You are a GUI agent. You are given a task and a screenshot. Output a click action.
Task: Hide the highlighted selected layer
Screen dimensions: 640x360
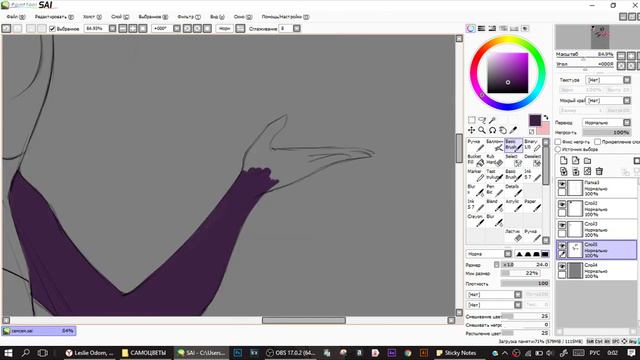click(562, 246)
